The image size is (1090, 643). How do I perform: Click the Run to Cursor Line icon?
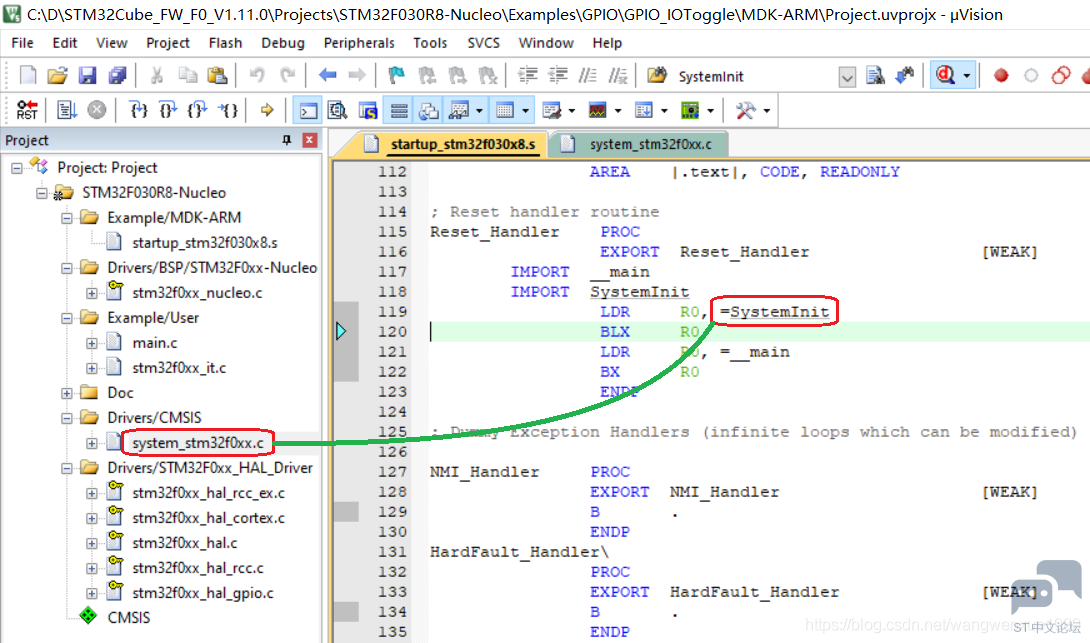point(228,110)
